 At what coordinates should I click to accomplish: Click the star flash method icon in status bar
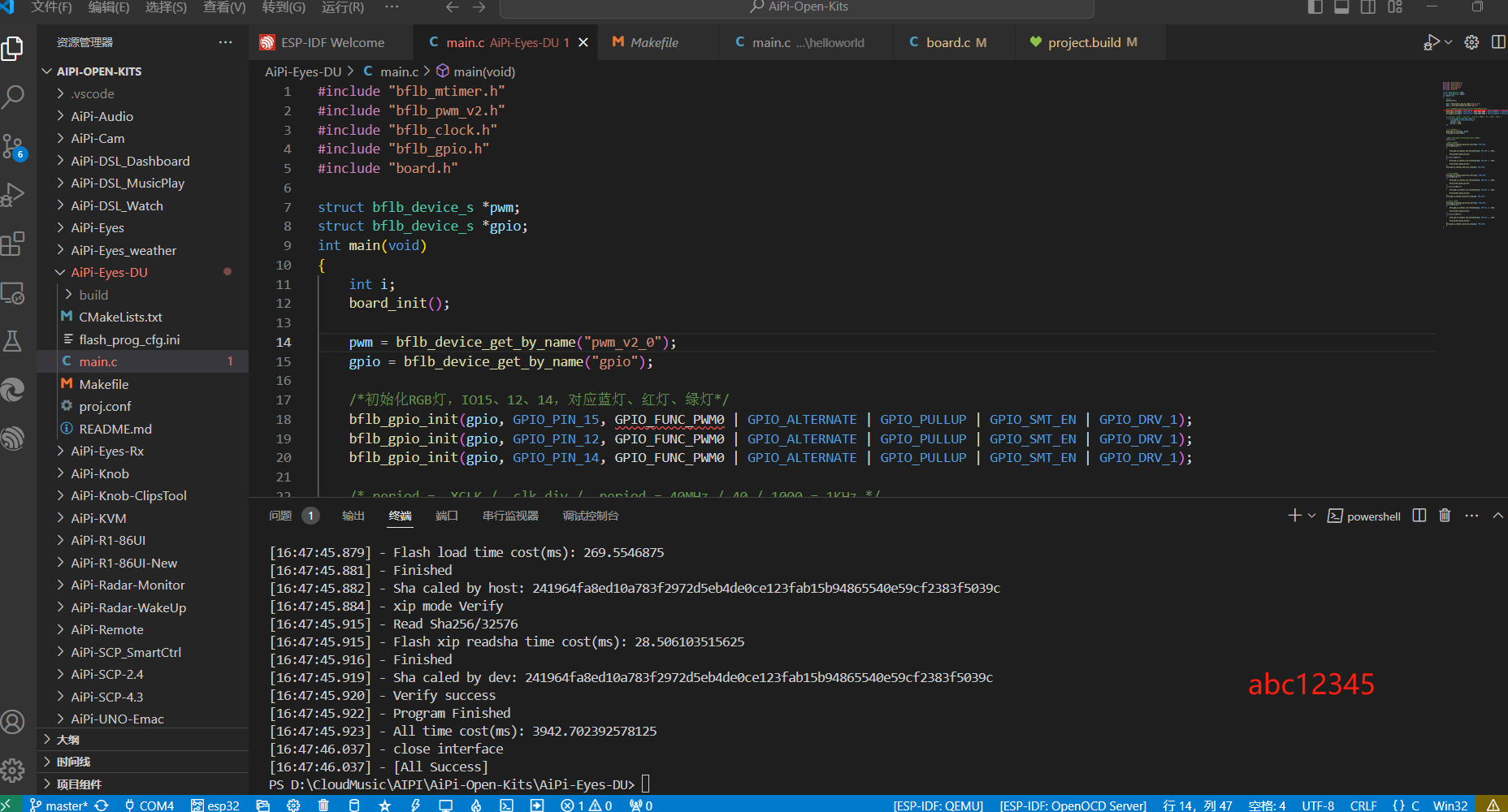pyautogui.click(x=385, y=805)
